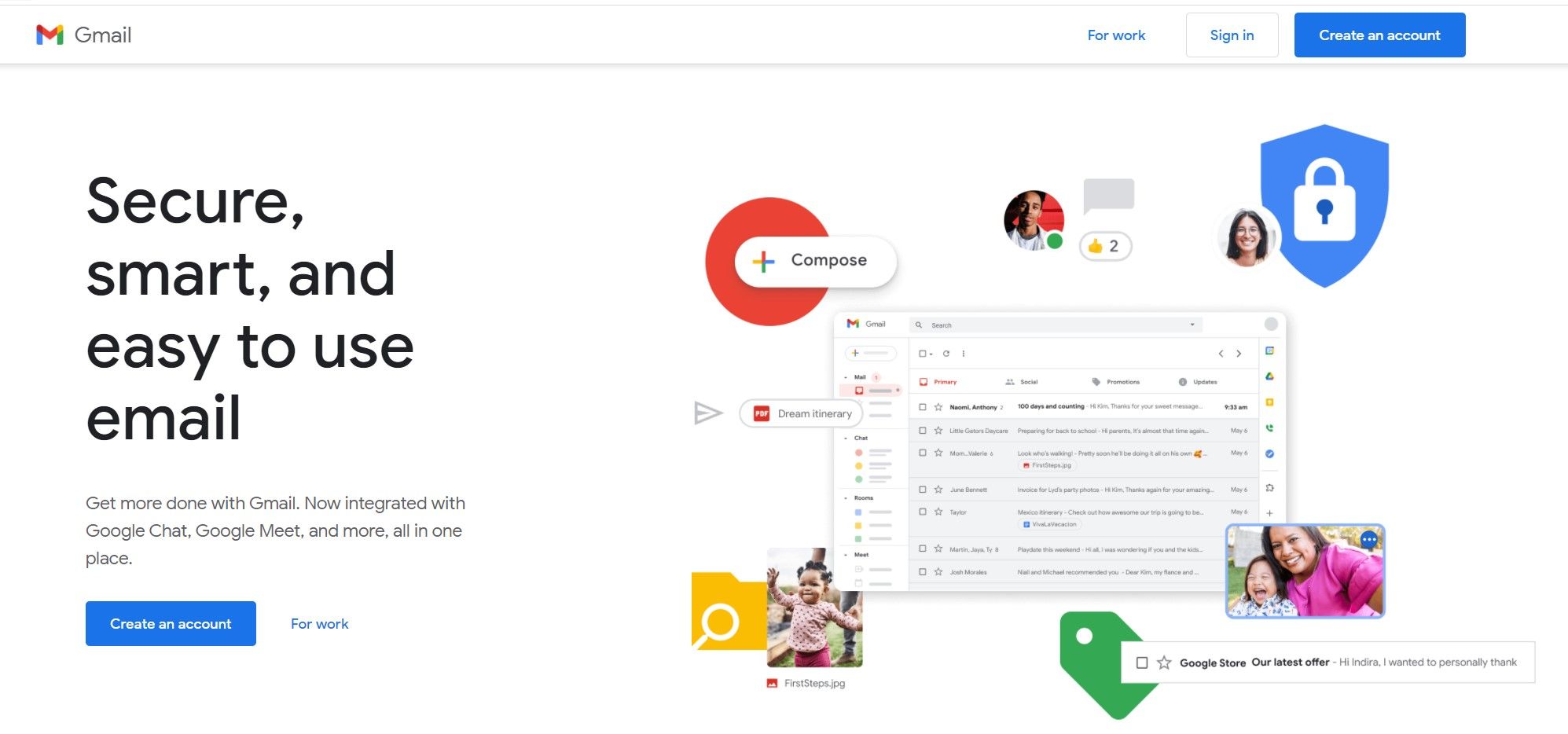The width and height of the screenshot is (1568, 734).
Task: Click the blue chat dots badge on the mother-and-child photo
Action: (x=1368, y=540)
